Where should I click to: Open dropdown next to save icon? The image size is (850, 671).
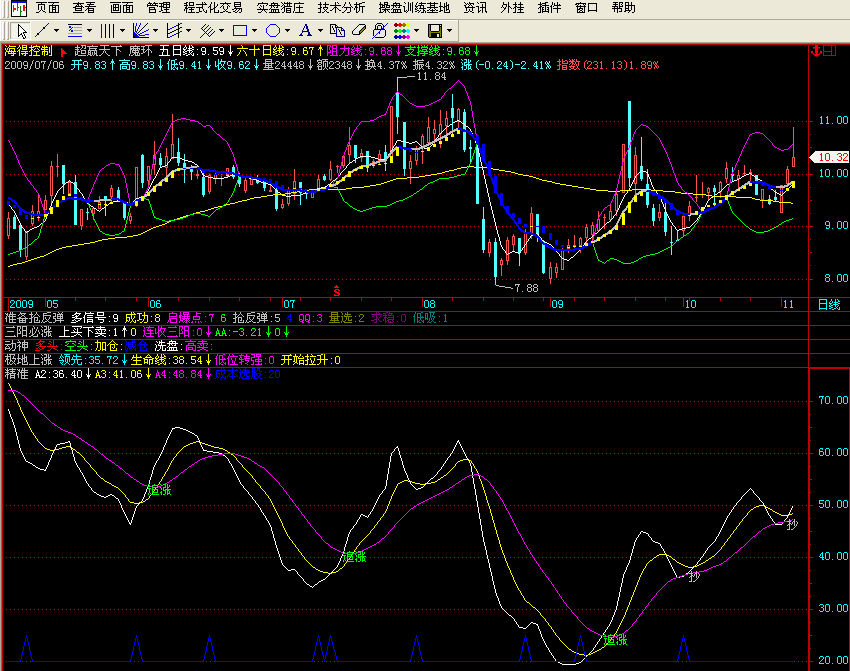click(449, 31)
